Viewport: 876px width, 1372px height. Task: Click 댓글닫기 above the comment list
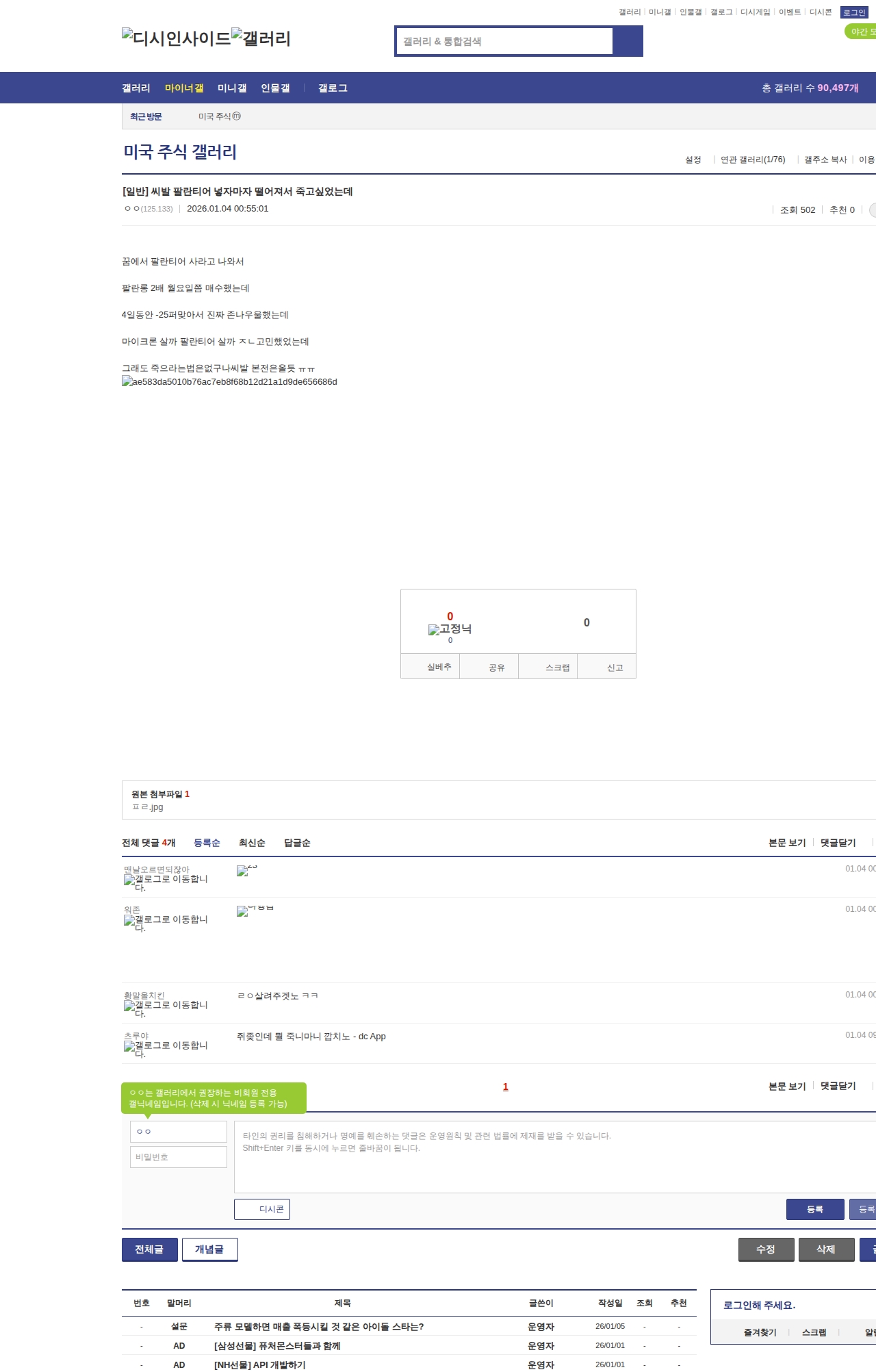(x=838, y=843)
